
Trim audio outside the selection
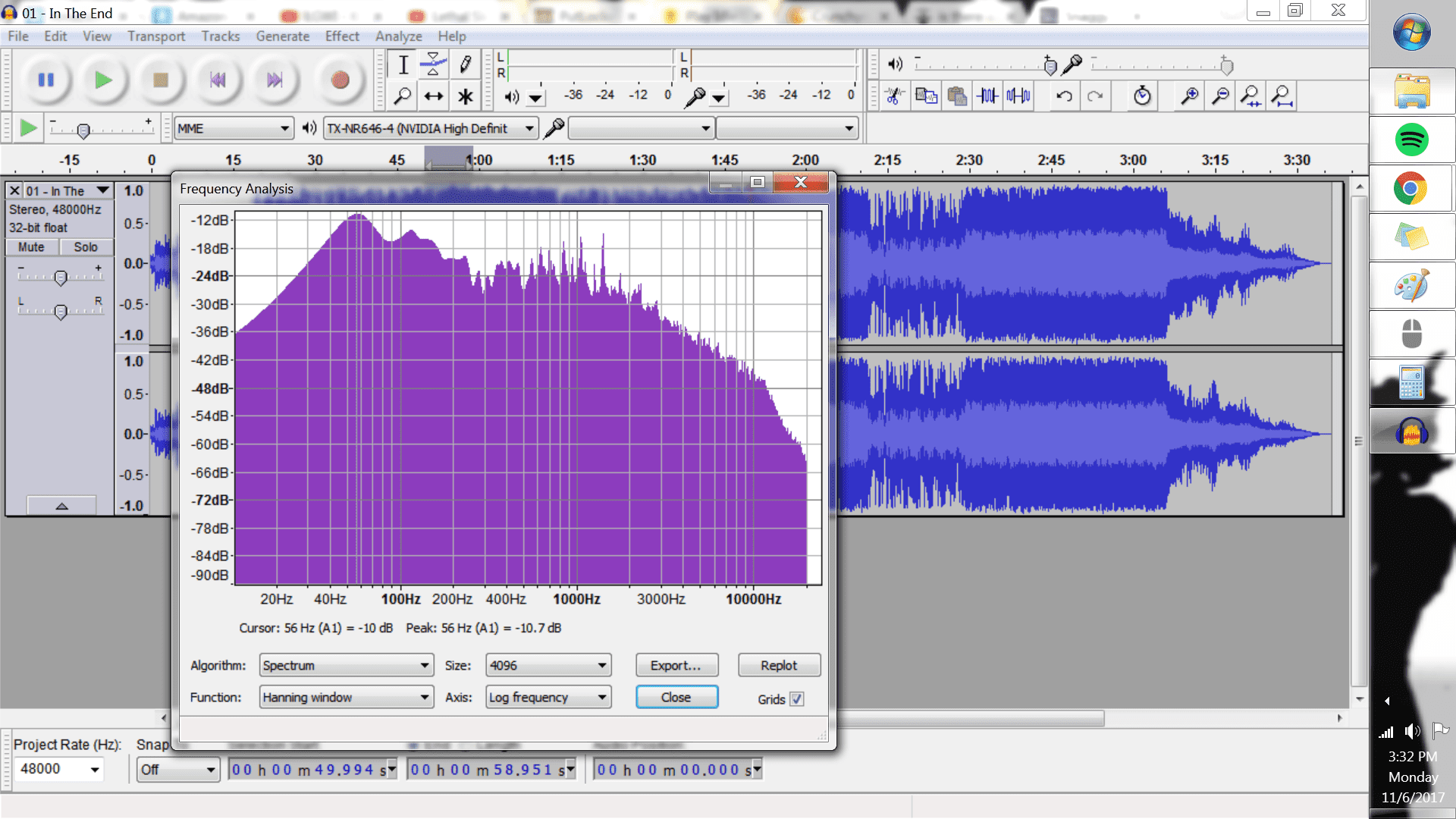click(x=987, y=96)
